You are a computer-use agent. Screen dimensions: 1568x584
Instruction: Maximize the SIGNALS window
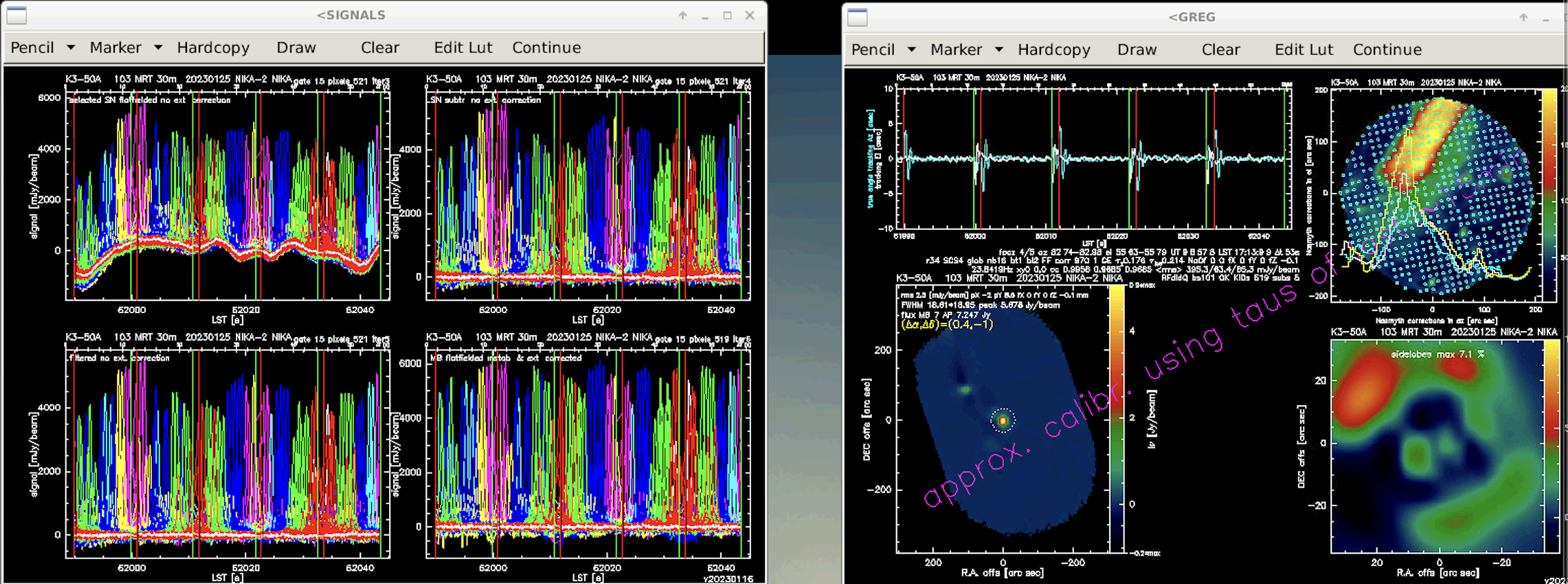[727, 15]
